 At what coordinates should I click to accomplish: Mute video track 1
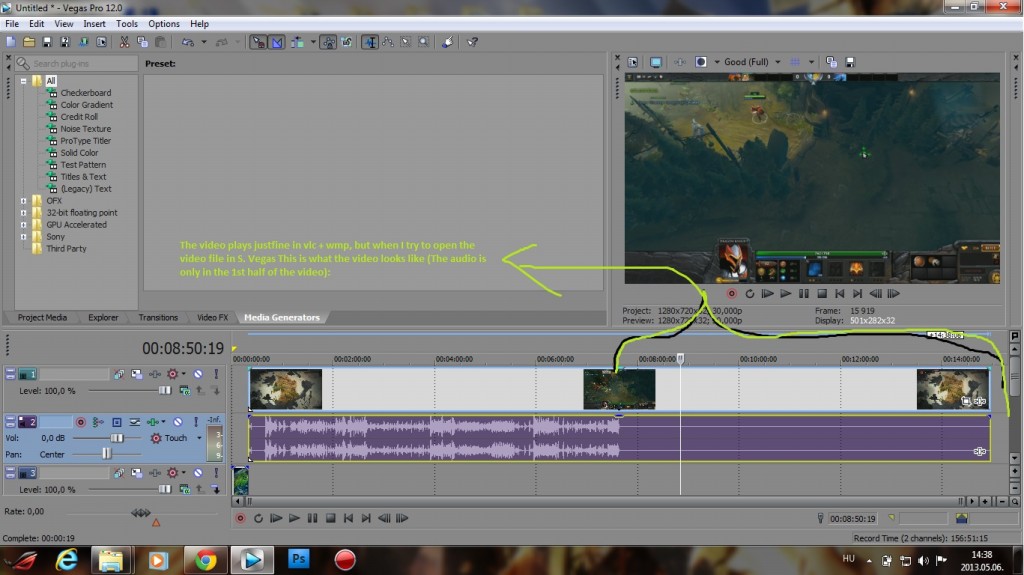pos(198,374)
